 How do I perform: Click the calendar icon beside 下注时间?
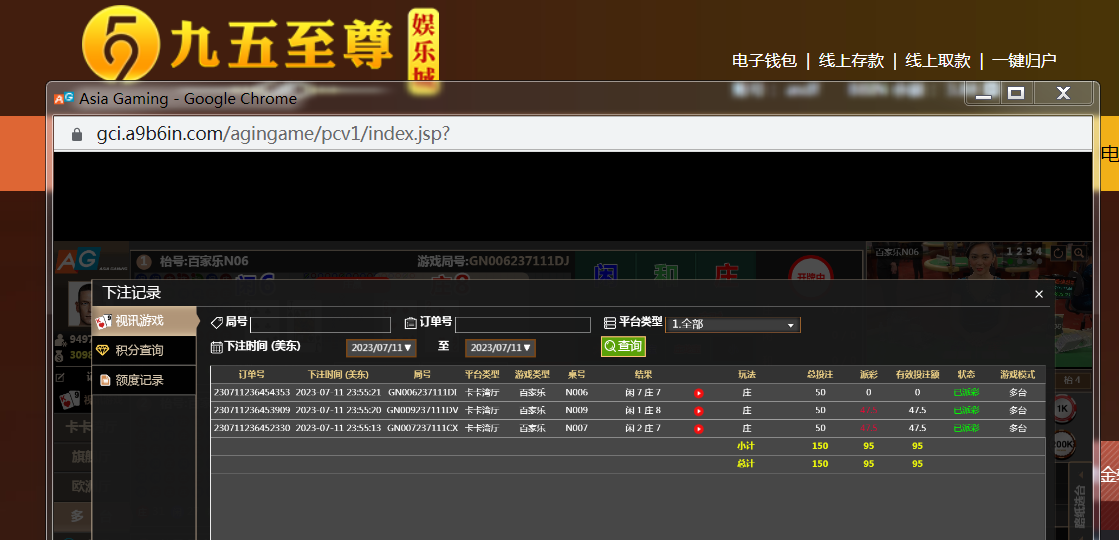pos(217,347)
